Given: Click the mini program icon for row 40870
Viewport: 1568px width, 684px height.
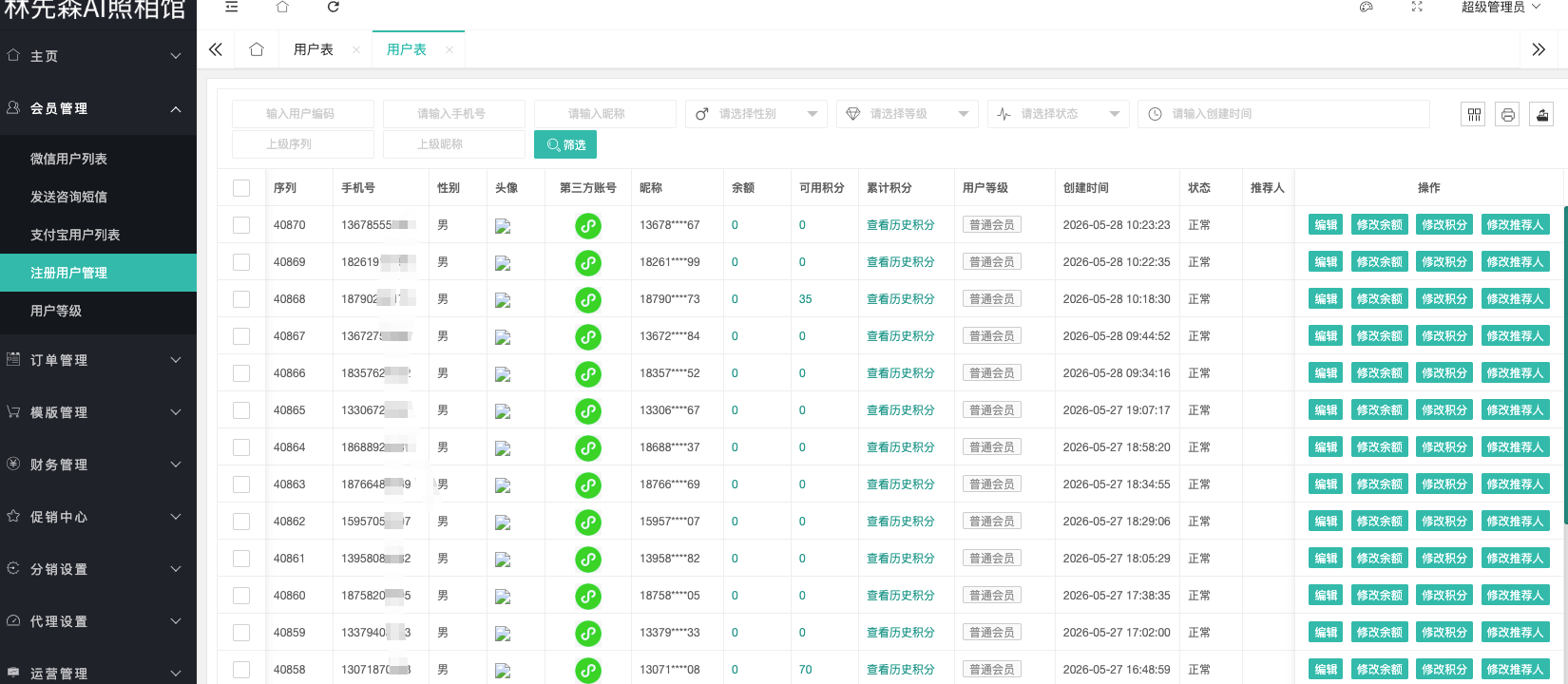Looking at the screenshot, I should (588, 226).
